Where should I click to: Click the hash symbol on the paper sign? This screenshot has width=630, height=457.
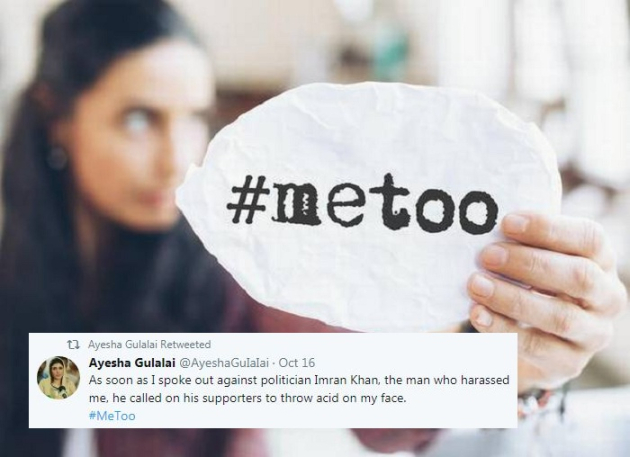pos(248,199)
